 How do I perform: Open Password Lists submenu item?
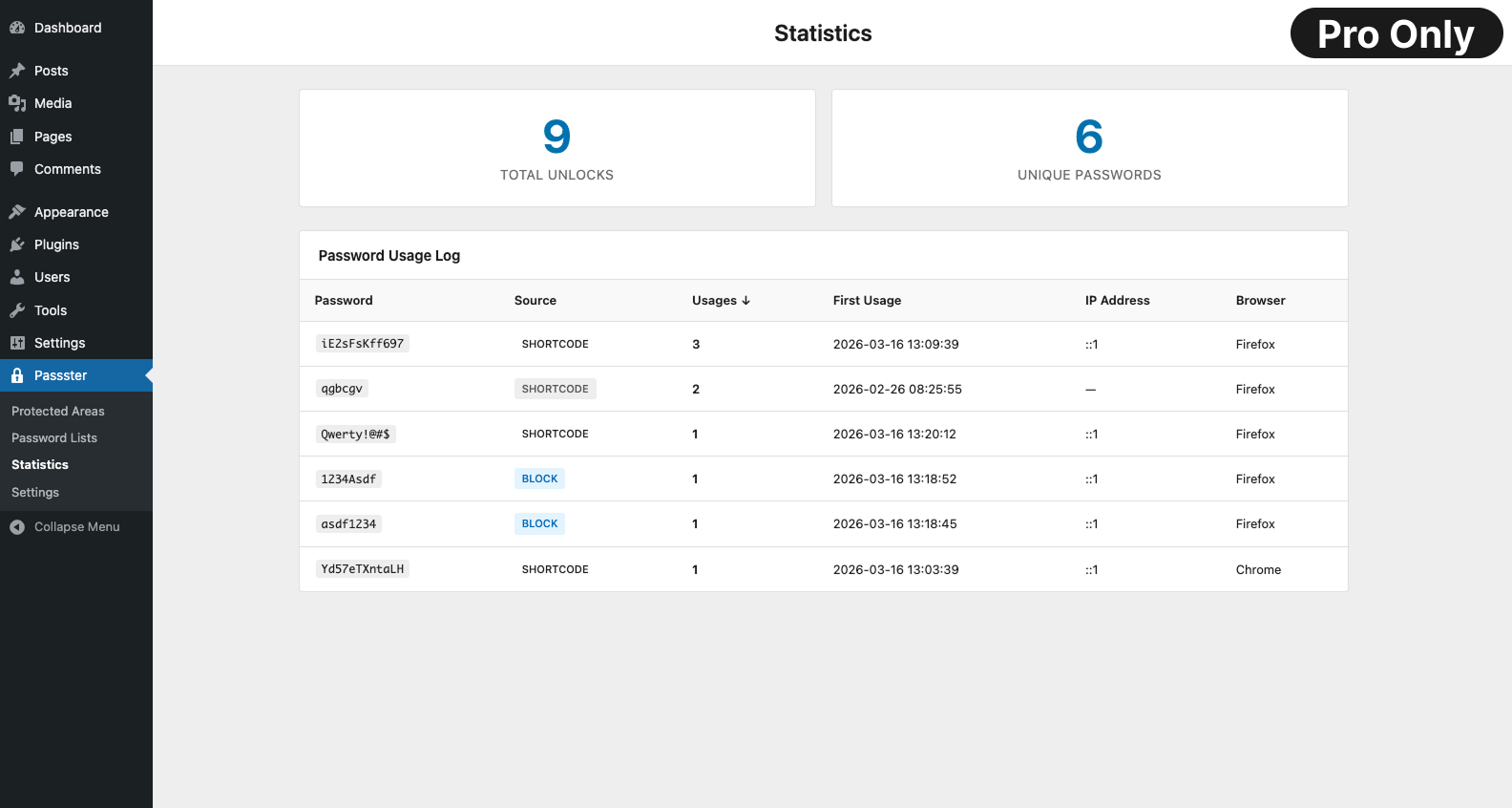coord(54,437)
